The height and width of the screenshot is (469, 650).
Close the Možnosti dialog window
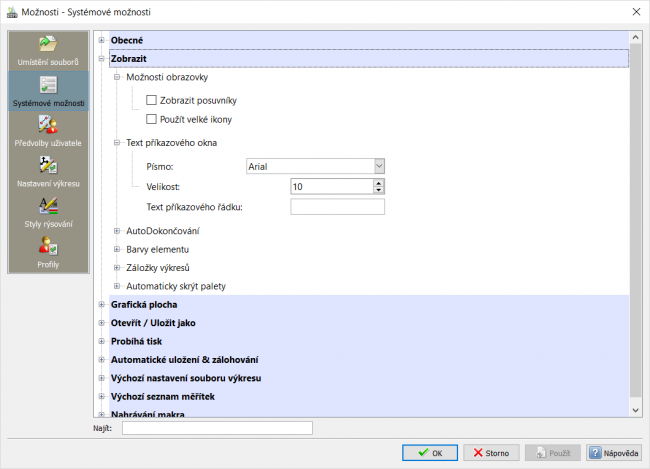tap(636, 12)
